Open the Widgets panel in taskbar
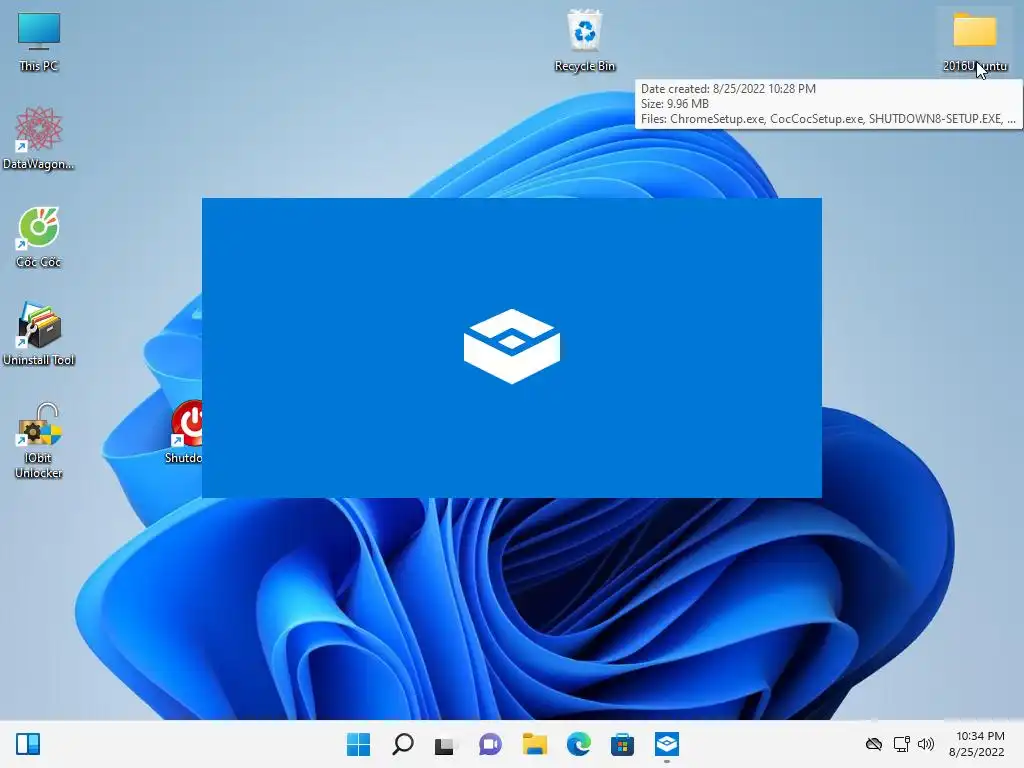Viewport: 1024px width, 768px height. 28,744
